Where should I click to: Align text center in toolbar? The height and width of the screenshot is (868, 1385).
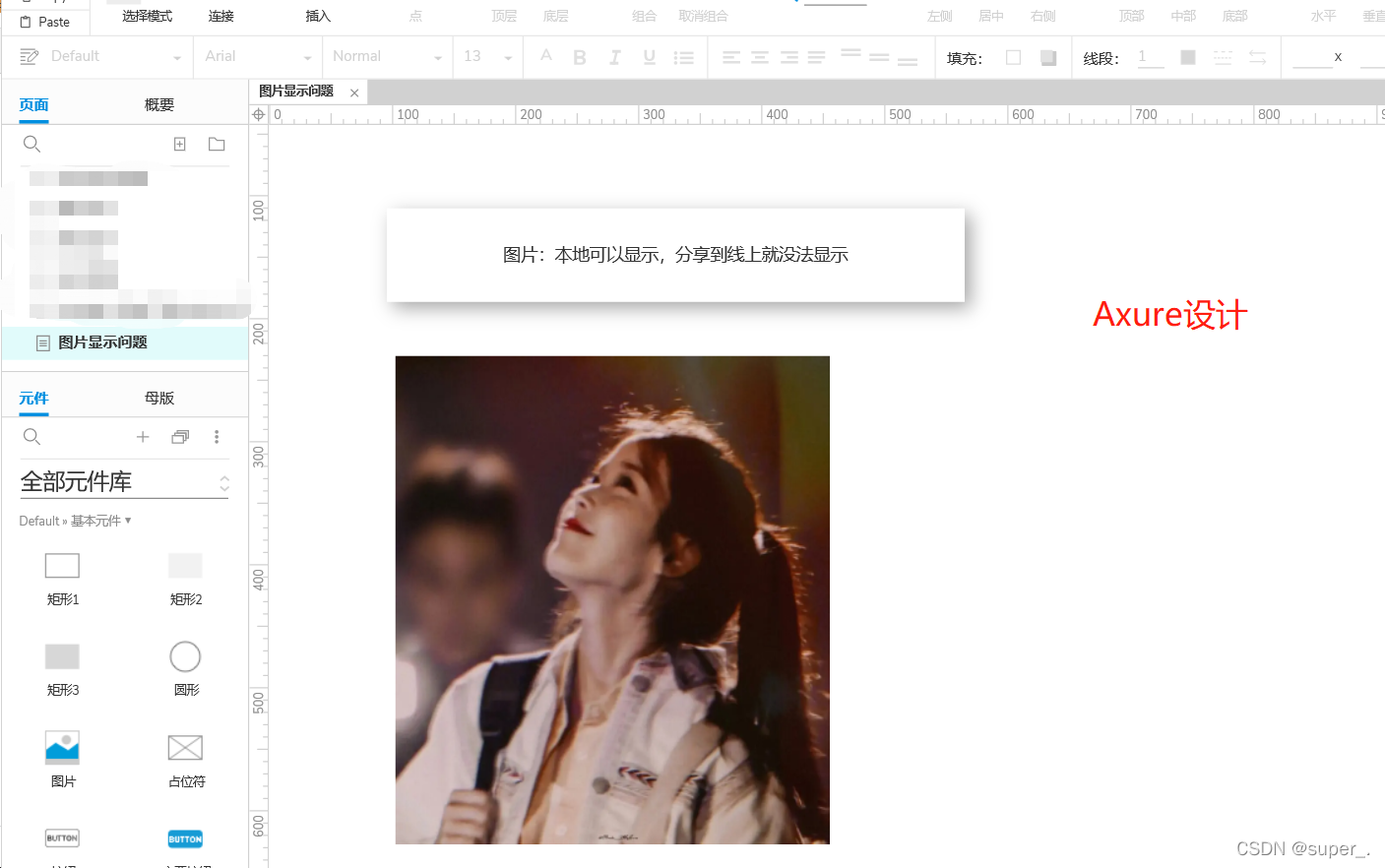click(x=760, y=57)
